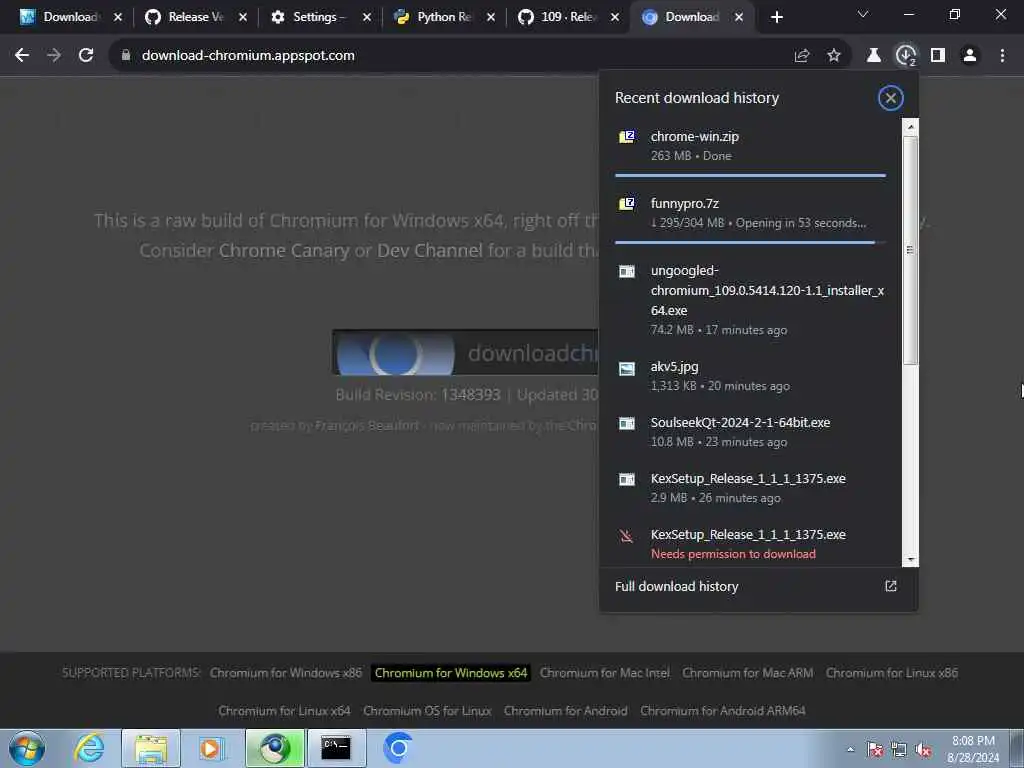Click build revision 1348393 link

(471, 395)
